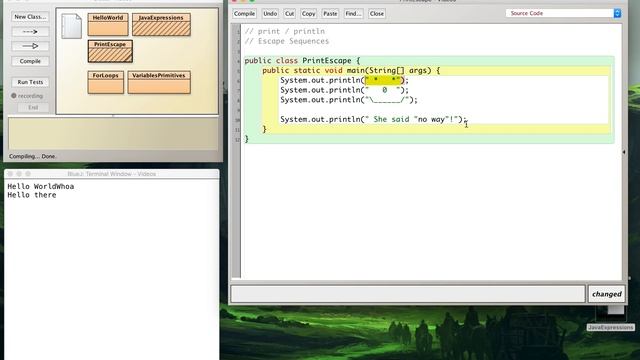Click the BlueJ Terminal Window title bar
The width and height of the screenshot is (640, 360).
tap(111, 173)
